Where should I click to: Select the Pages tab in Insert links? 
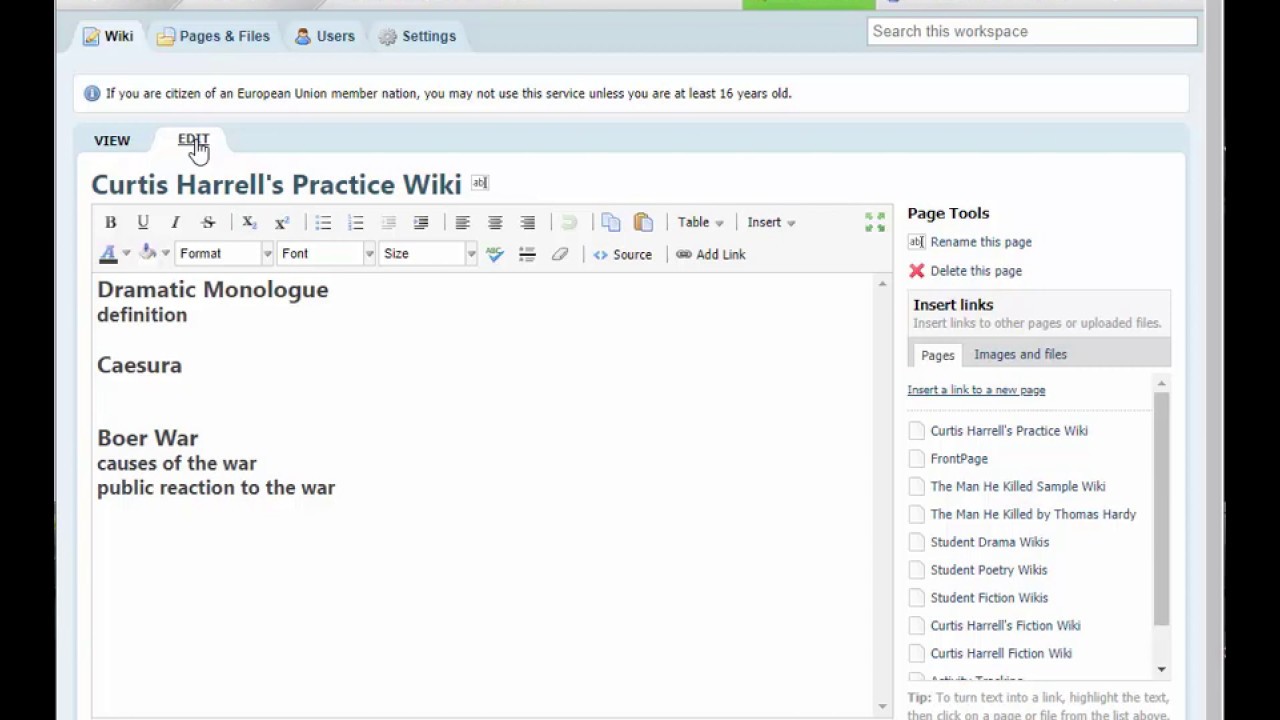pos(937,355)
